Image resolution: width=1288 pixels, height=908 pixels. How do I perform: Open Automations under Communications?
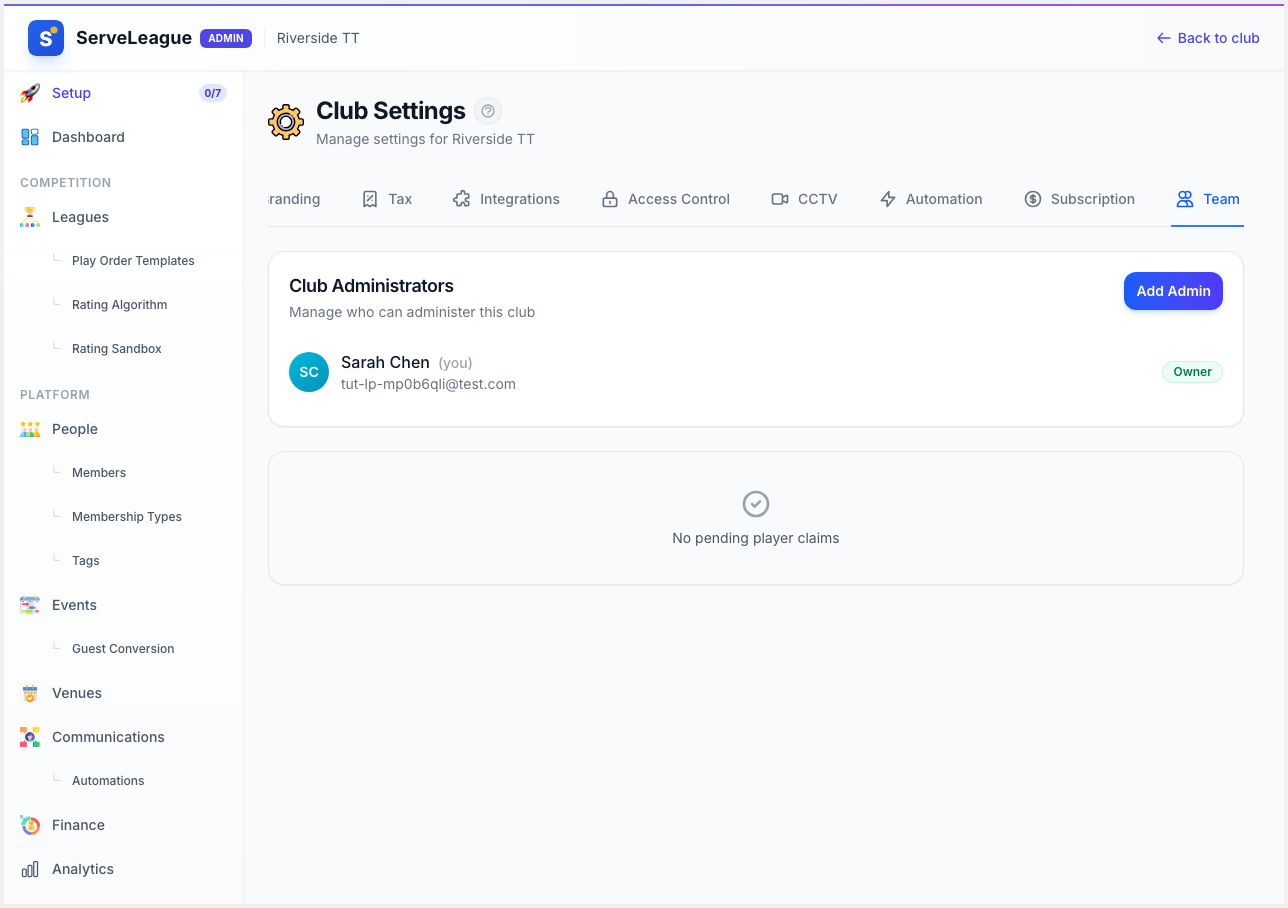click(x=108, y=781)
